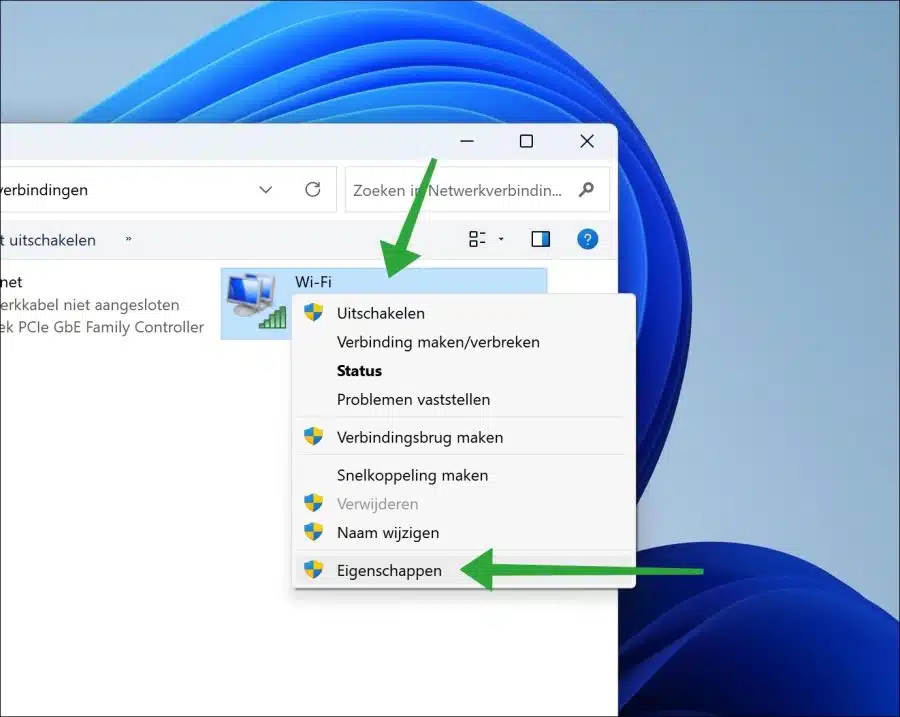
Task: Select Naam wijzigen from the menu
Action: (464, 532)
